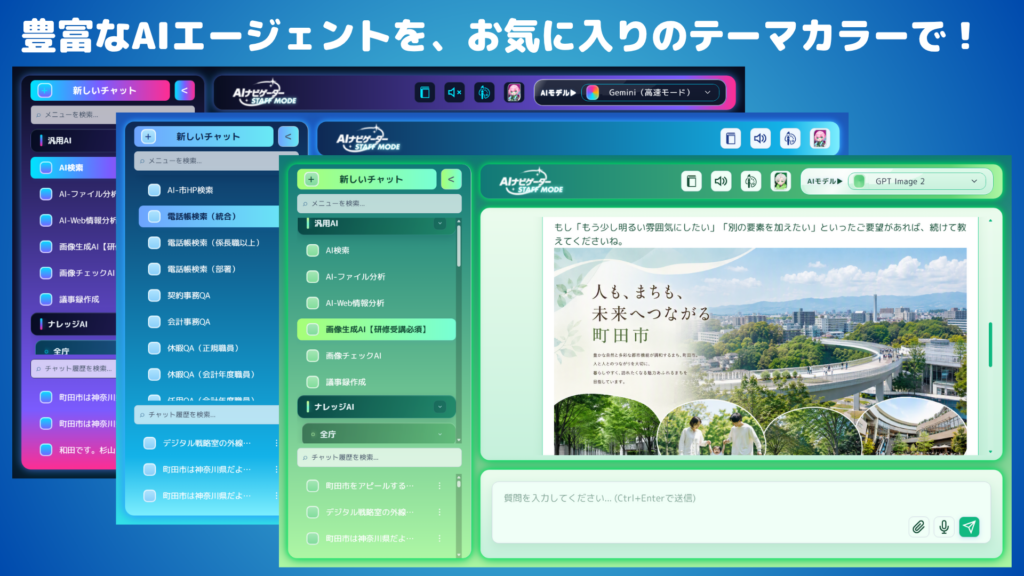Click the colorful Gemini model icon in purple window
This screenshot has height=576, width=1024.
[x=592, y=92]
